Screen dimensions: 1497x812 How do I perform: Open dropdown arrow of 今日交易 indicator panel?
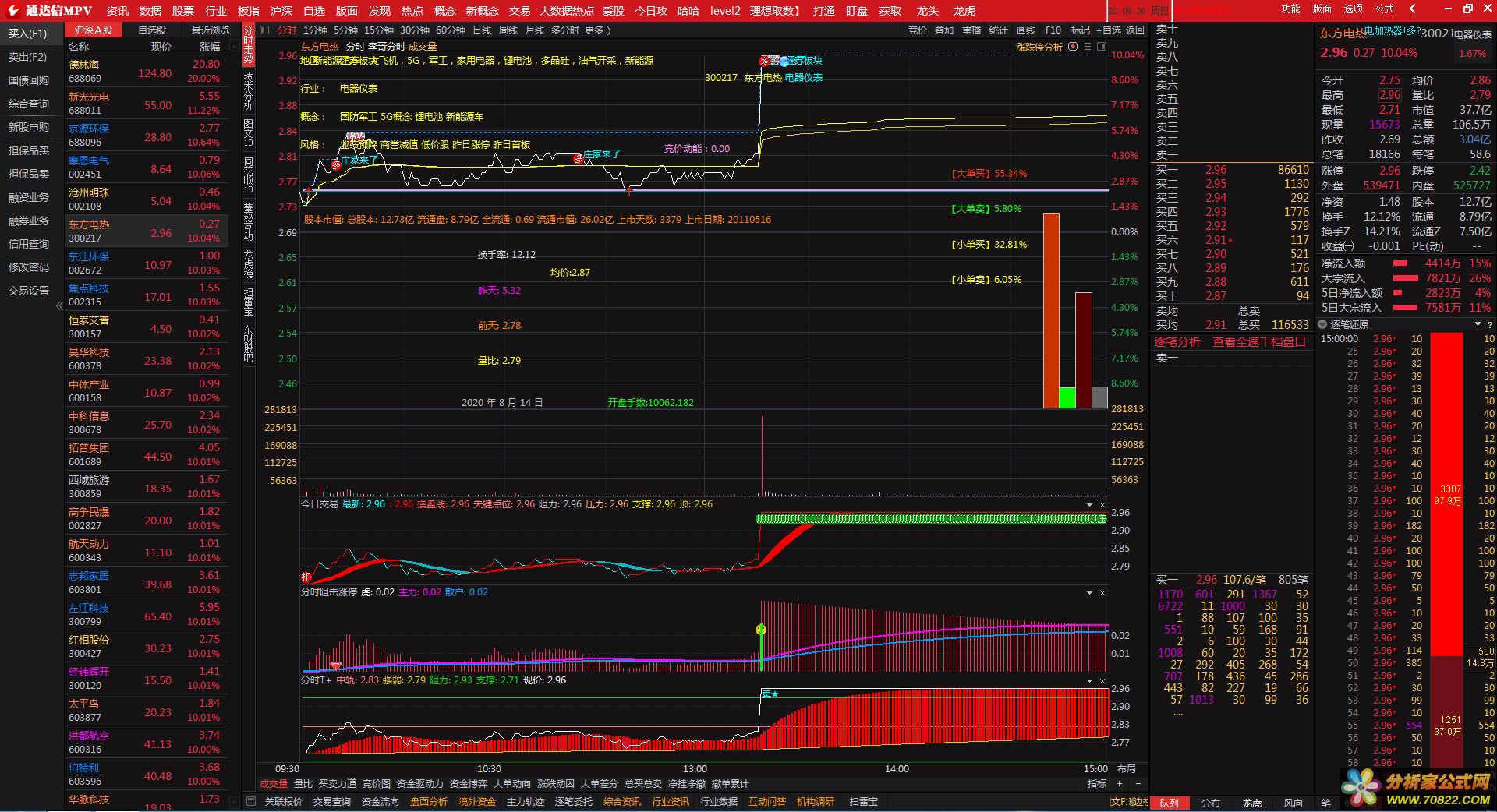1089,505
